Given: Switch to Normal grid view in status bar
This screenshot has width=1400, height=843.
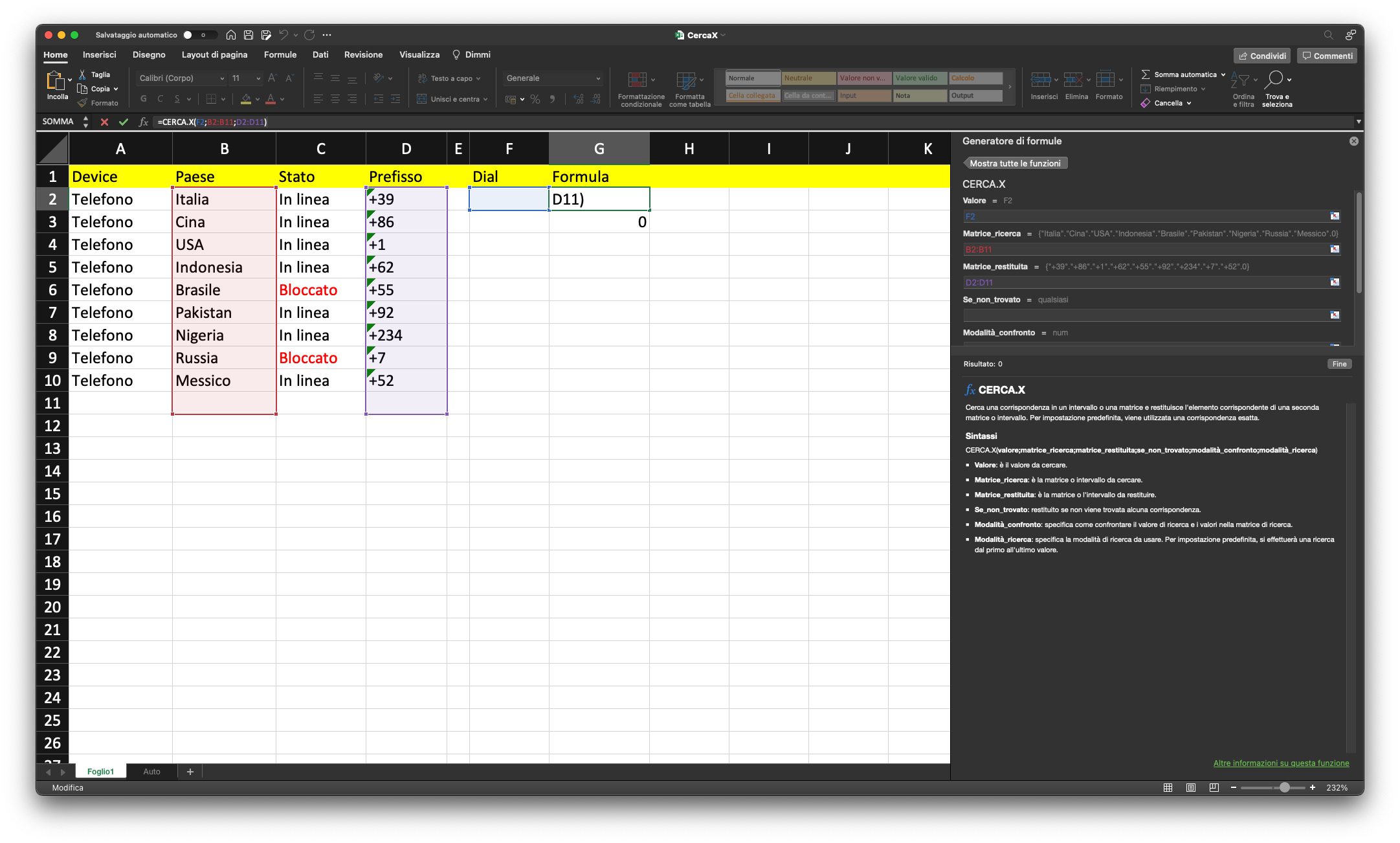Looking at the screenshot, I should (1168, 787).
